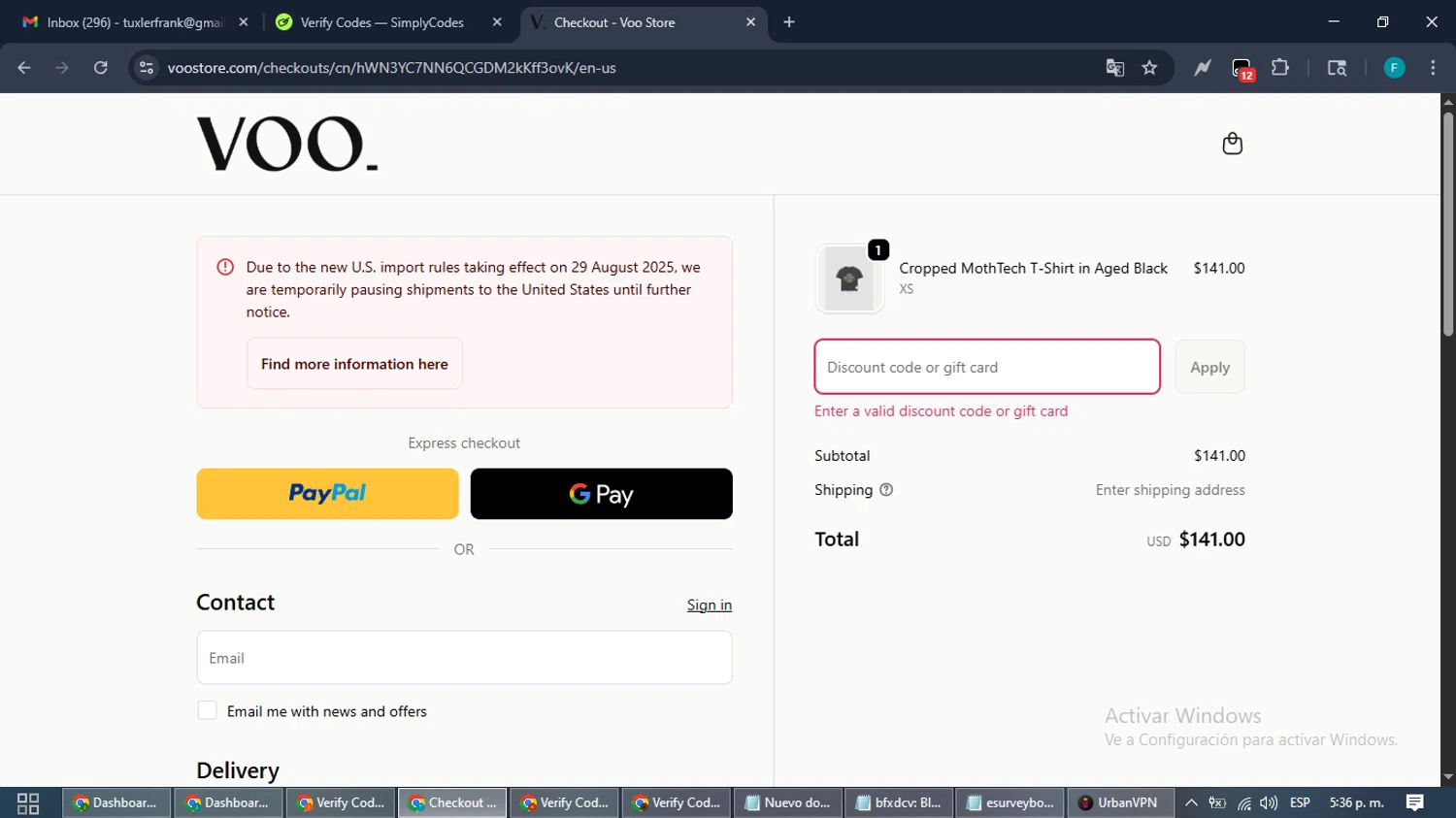The width and height of the screenshot is (1456, 818).
Task: Click the scrollbar down arrow
Action: click(1448, 777)
